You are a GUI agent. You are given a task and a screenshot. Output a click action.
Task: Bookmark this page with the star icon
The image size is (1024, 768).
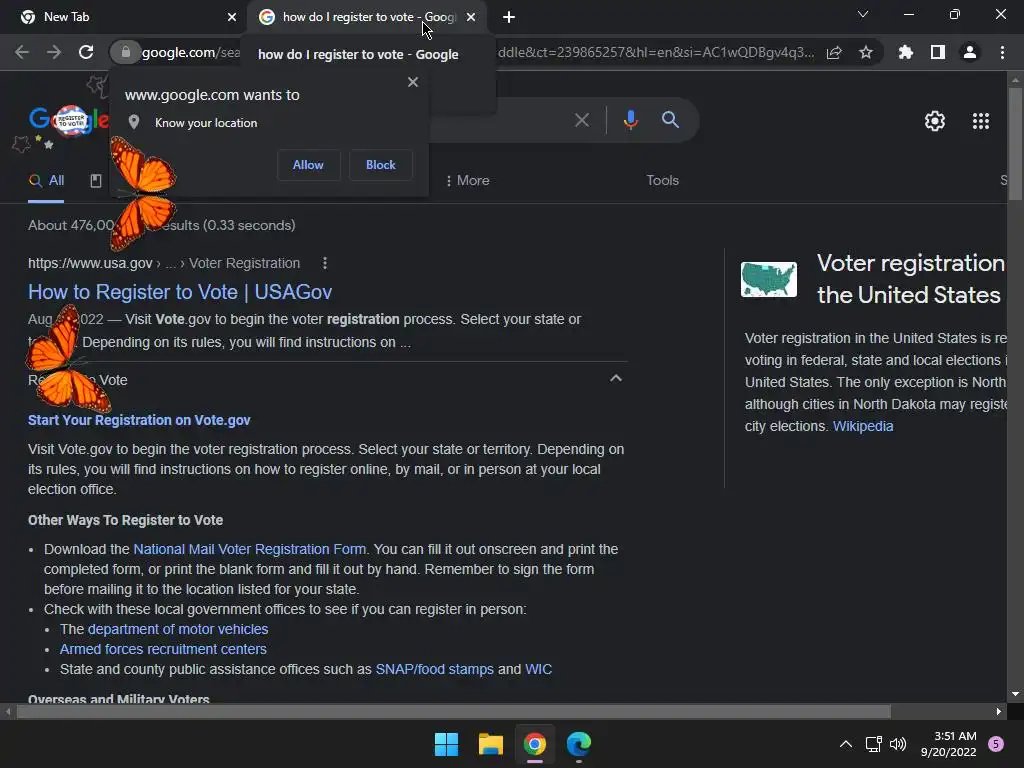[x=866, y=52]
